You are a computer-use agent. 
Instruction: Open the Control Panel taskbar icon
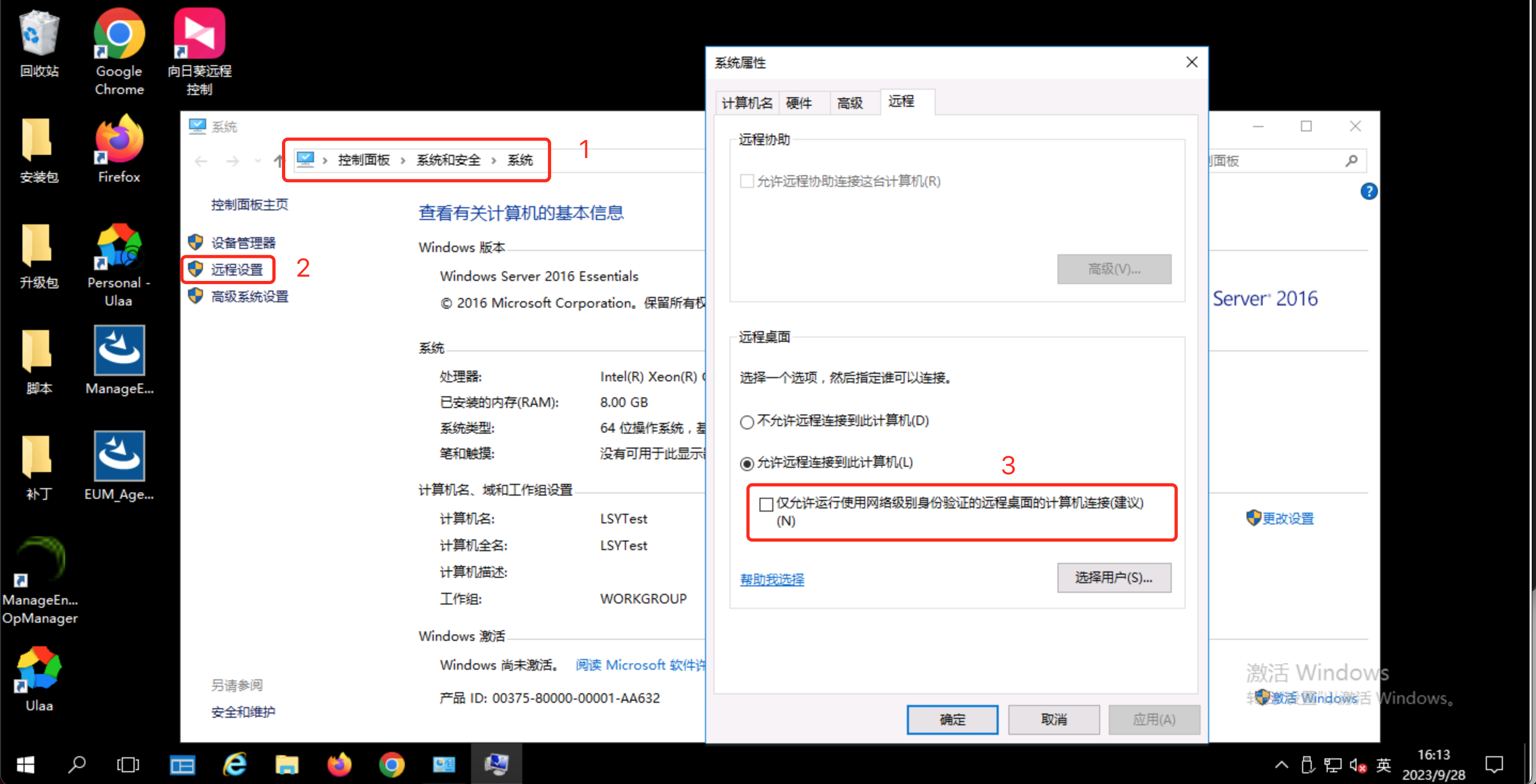click(x=444, y=764)
